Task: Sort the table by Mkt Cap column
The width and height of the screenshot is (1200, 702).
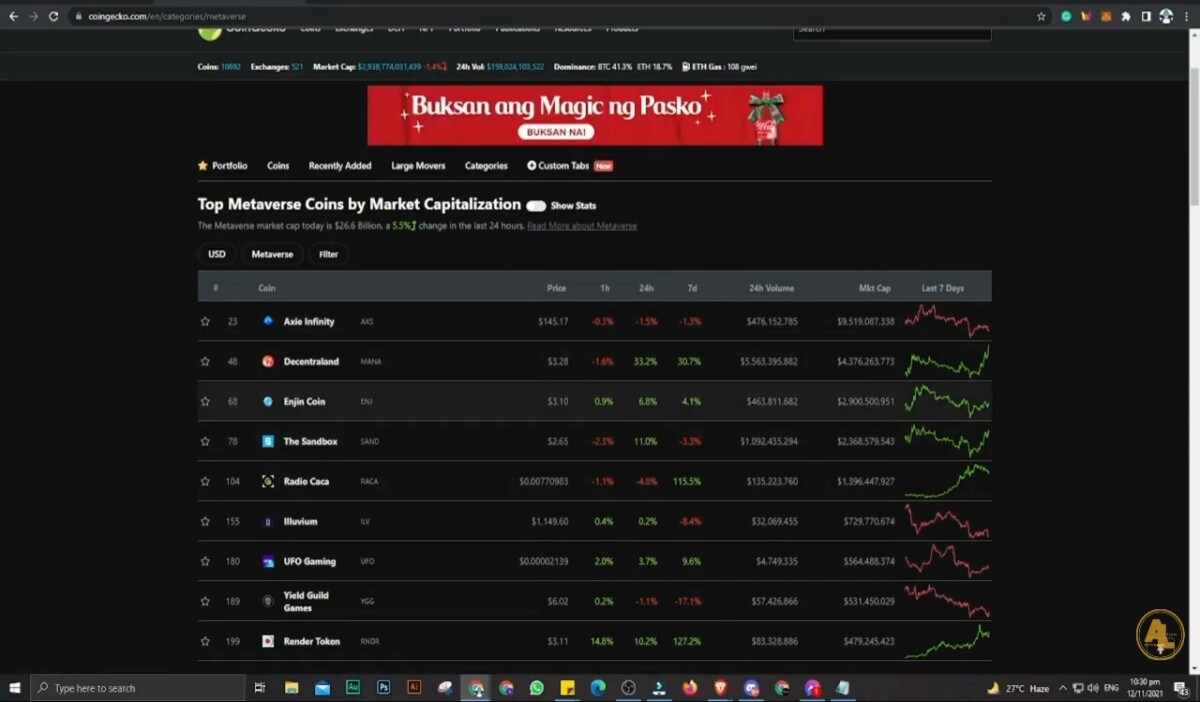Action: 875,288
